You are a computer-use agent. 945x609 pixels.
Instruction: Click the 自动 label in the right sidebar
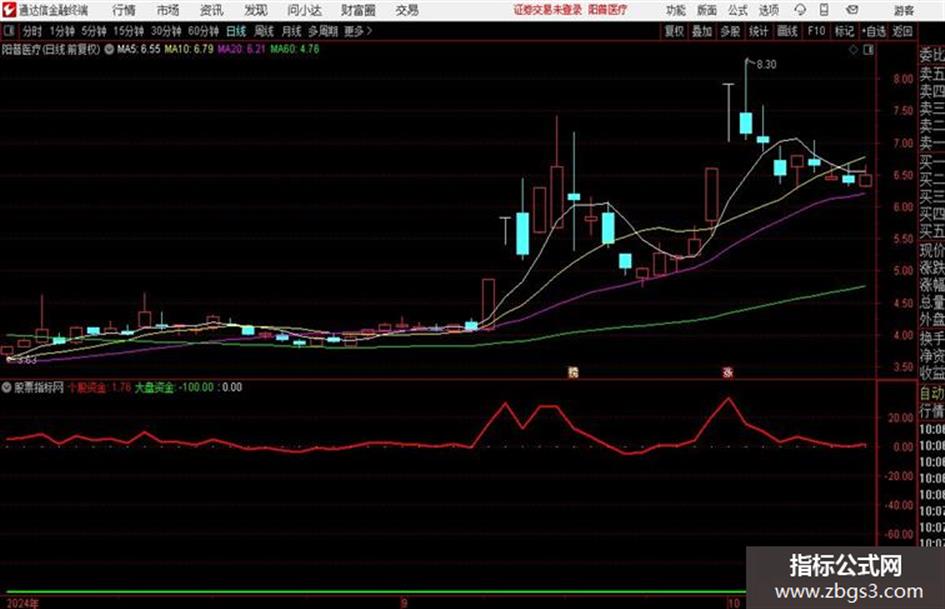pyautogui.click(x=932, y=393)
